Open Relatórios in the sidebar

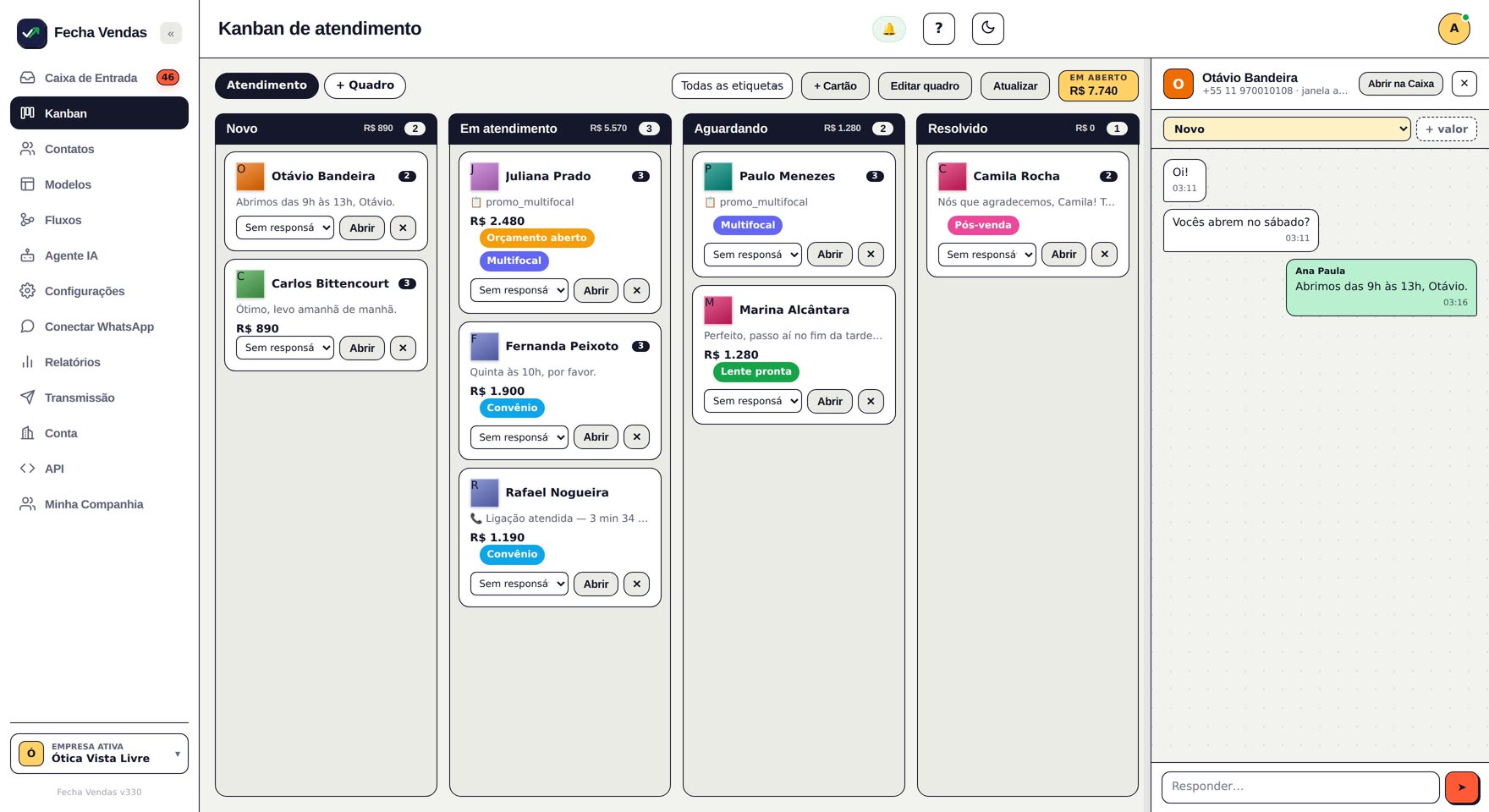[99, 362]
